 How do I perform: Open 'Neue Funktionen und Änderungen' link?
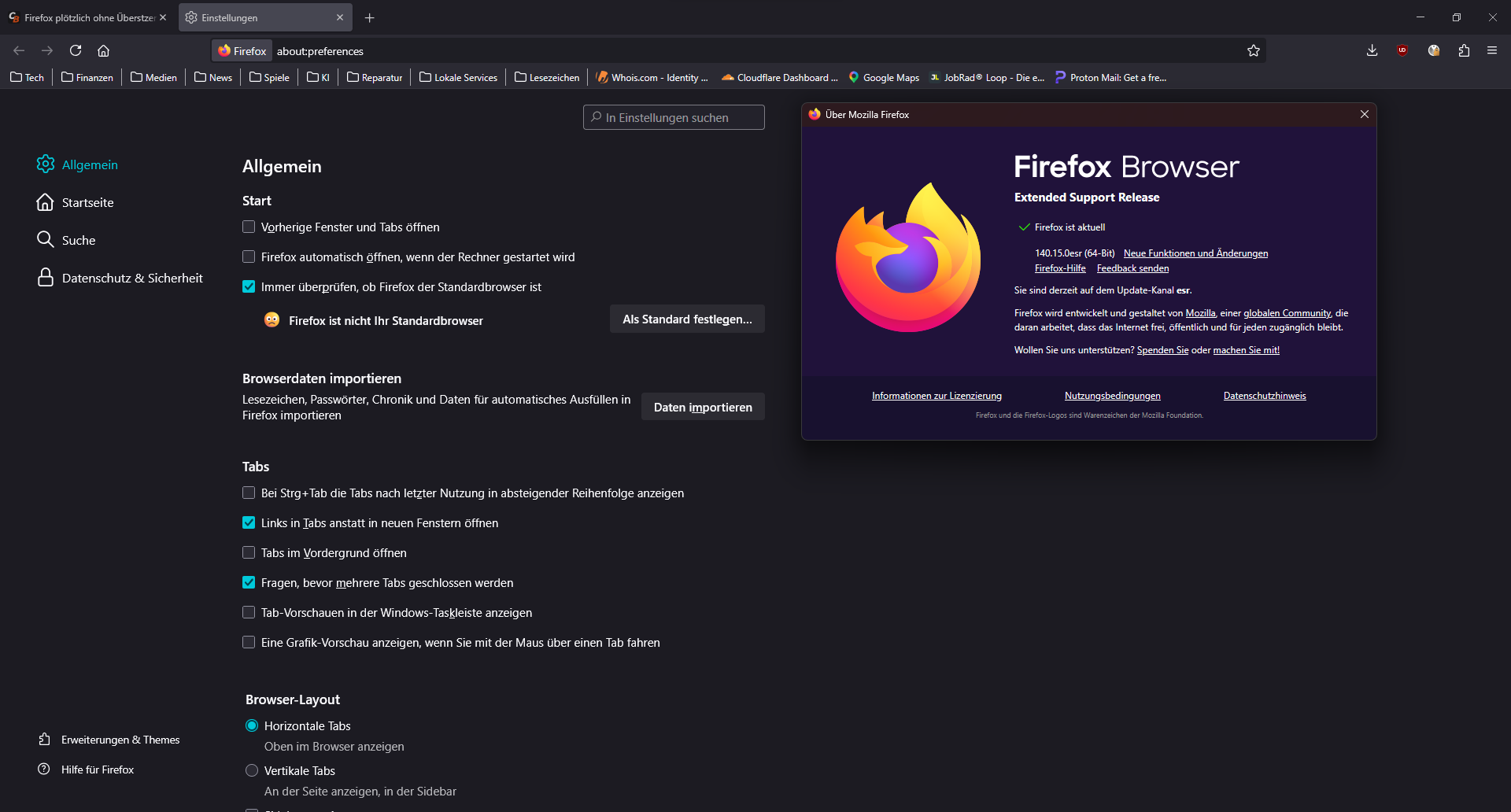(x=1195, y=253)
